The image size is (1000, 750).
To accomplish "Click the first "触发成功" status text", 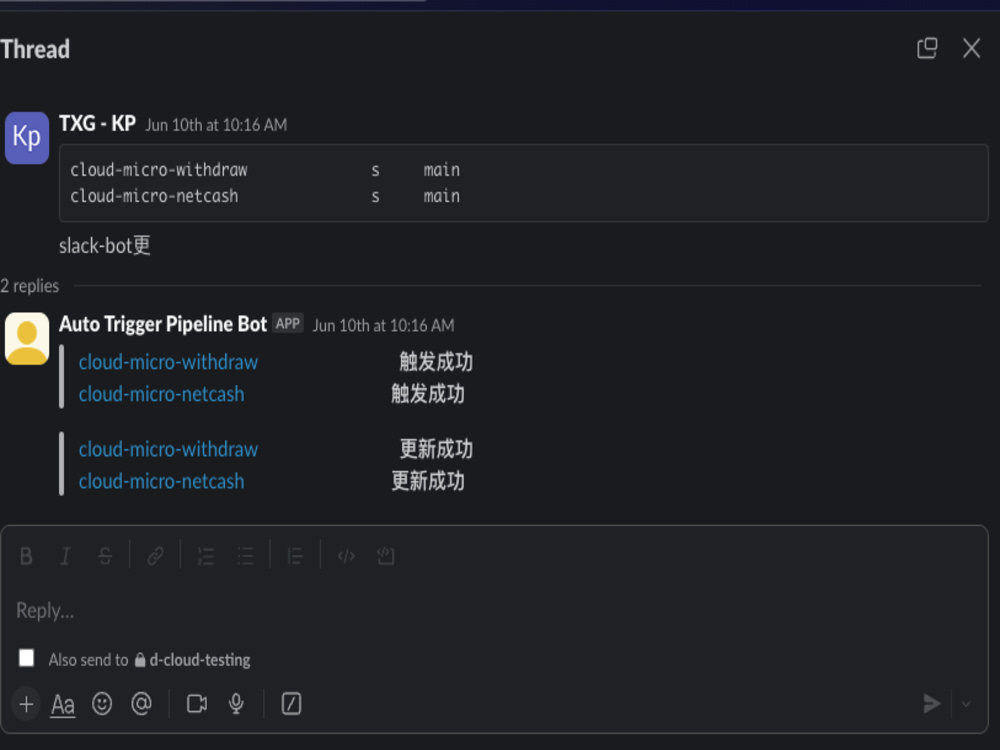I will tap(436, 362).
